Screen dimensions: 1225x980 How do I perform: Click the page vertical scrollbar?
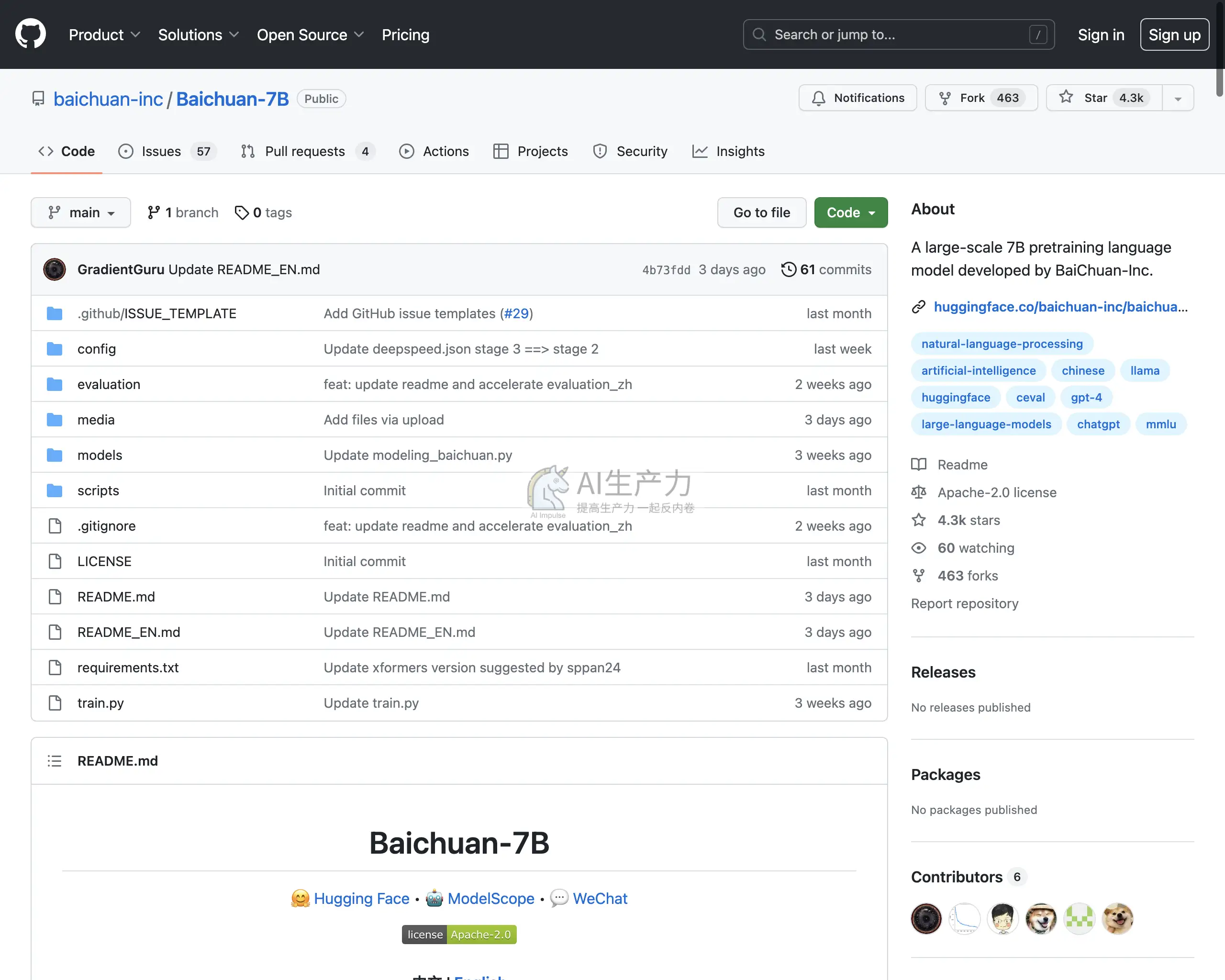1219,49
